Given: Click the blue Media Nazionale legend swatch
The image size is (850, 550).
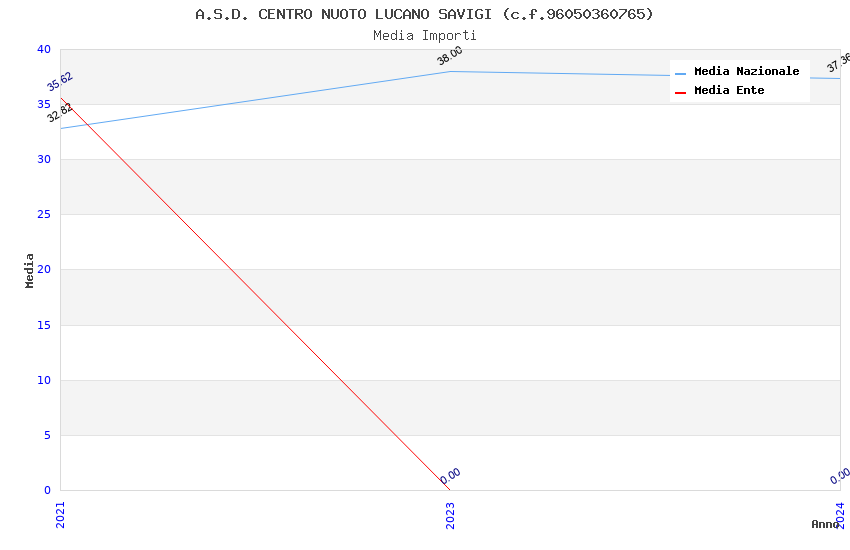Looking at the screenshot, I should tap(680, 73).
